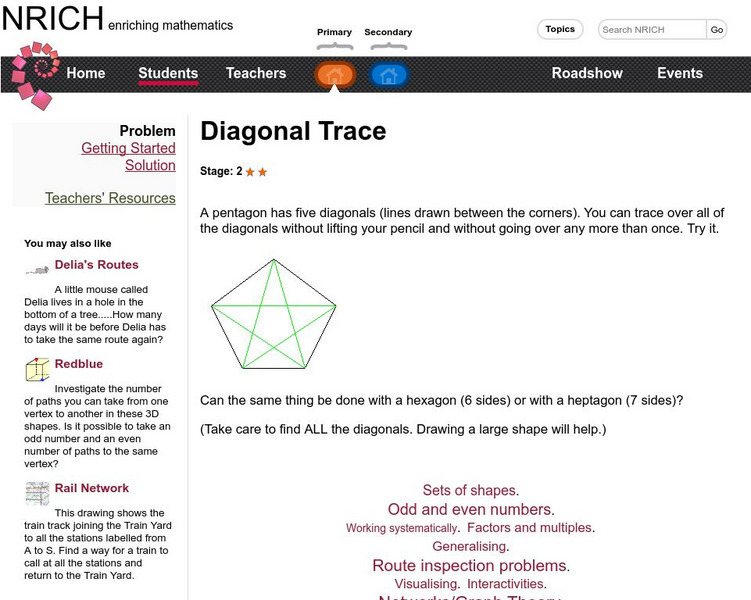Click the Stage: 2 label
Viewport: 751px width, 600px height.
click(221, 171)
